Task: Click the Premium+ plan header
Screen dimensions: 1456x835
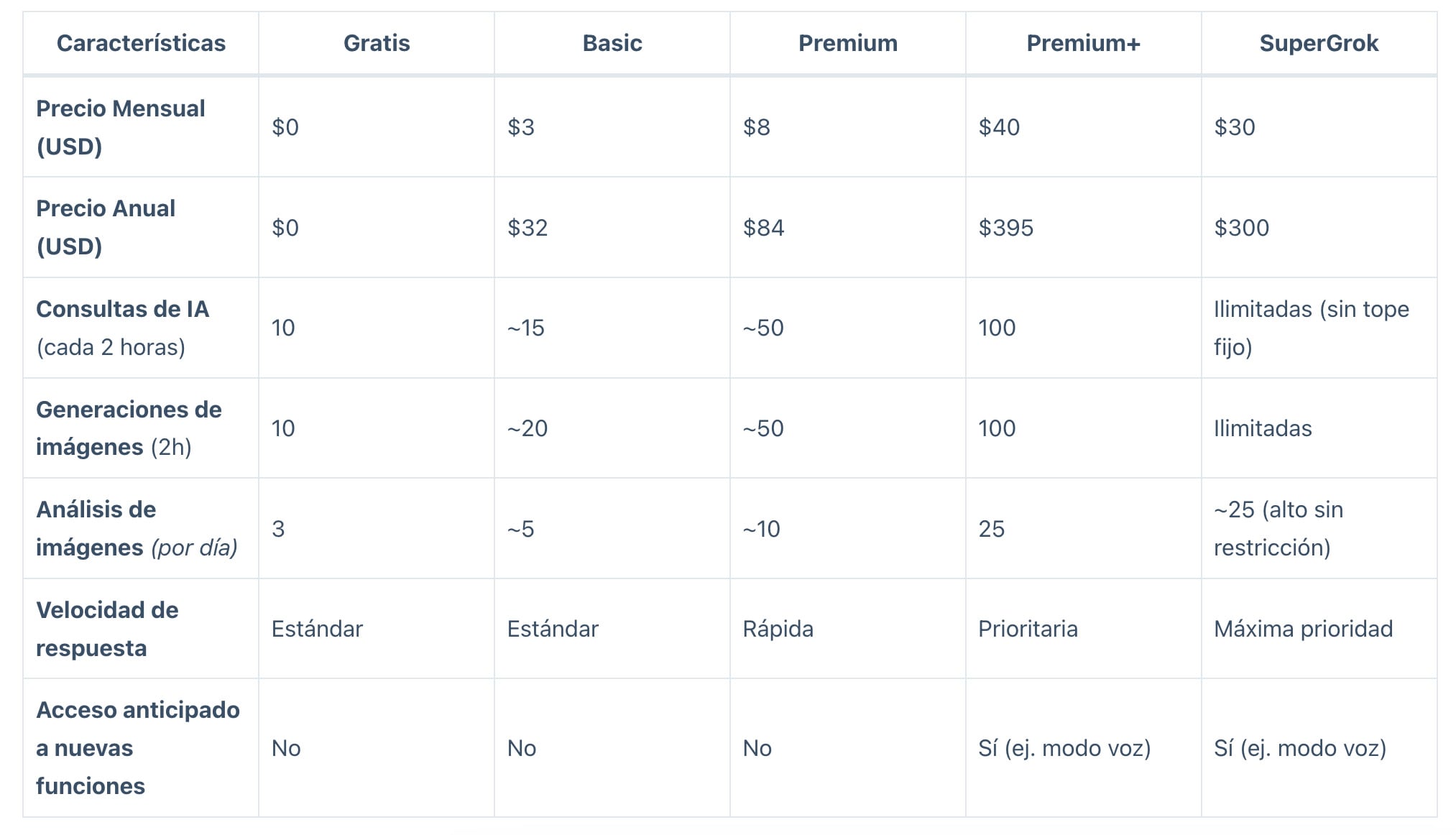Action: tap(1083, 43)
